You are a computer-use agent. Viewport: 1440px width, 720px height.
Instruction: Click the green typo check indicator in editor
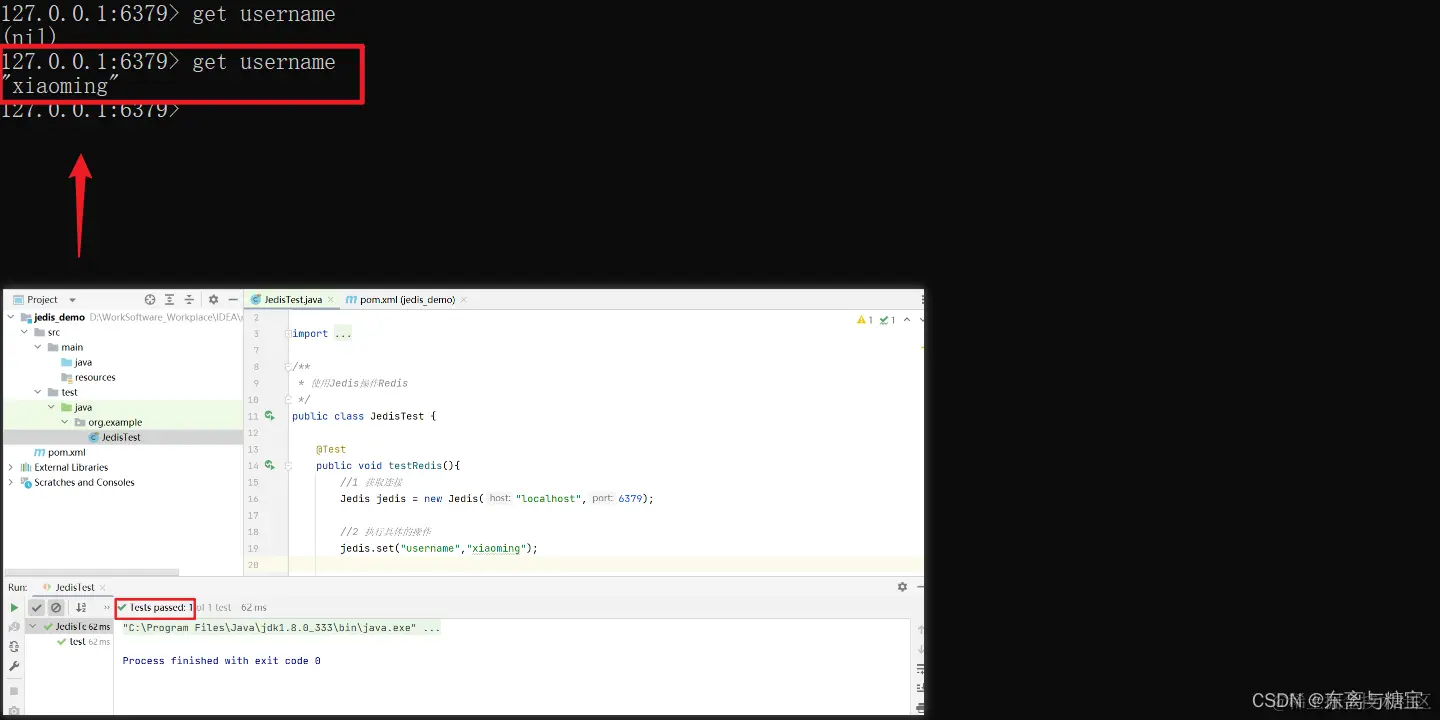click(887, 320)
